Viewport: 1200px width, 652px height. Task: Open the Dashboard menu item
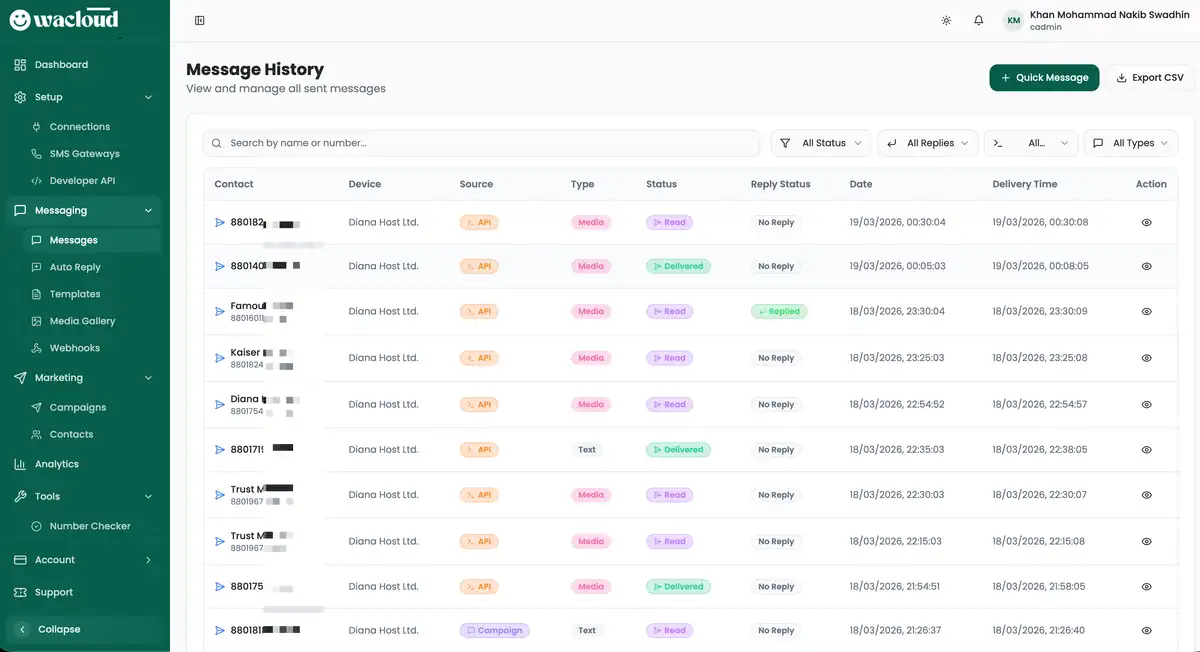click(x=61, y=65)
